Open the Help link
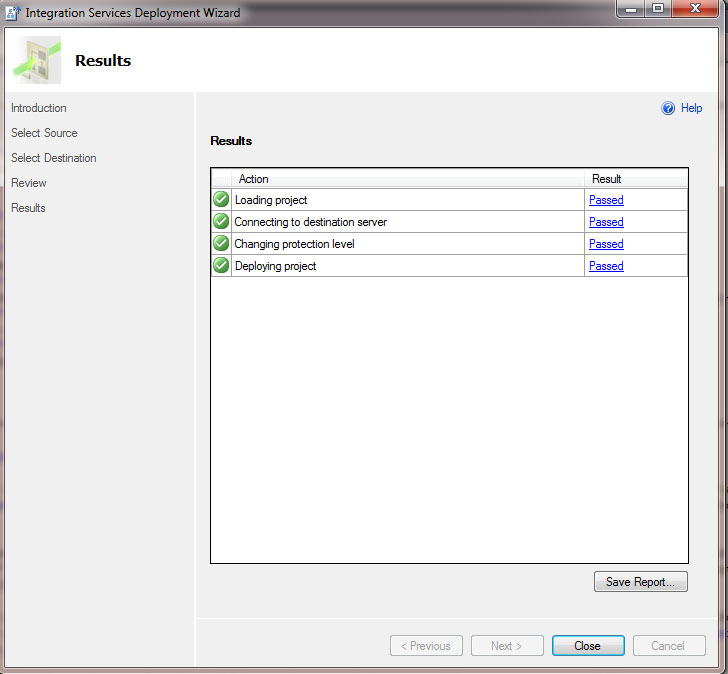728x674 pixels. pos(691,108)
